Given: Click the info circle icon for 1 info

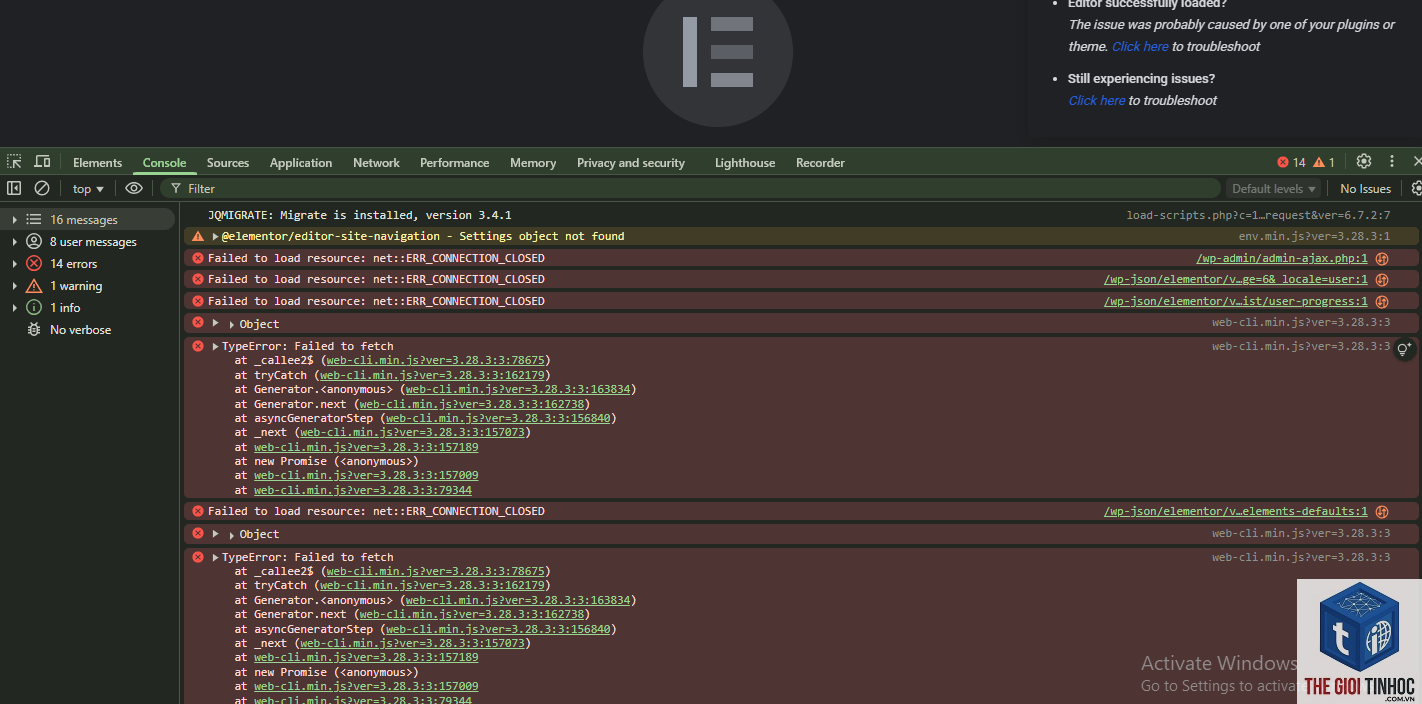Looking at the screenshot, I should [34, 307].
